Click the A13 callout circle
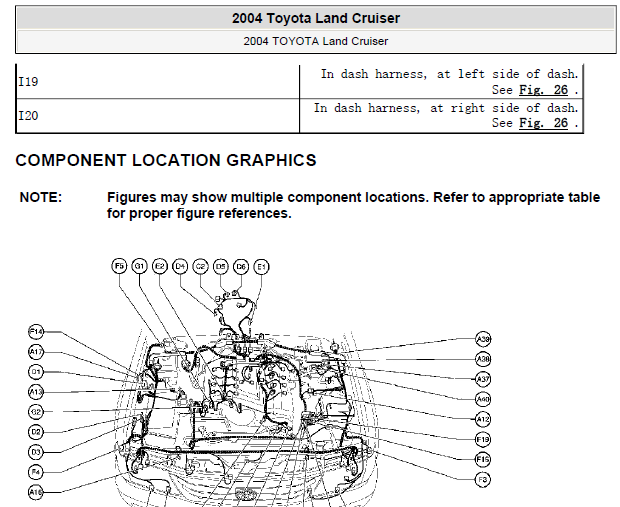 tap(36, 392)
